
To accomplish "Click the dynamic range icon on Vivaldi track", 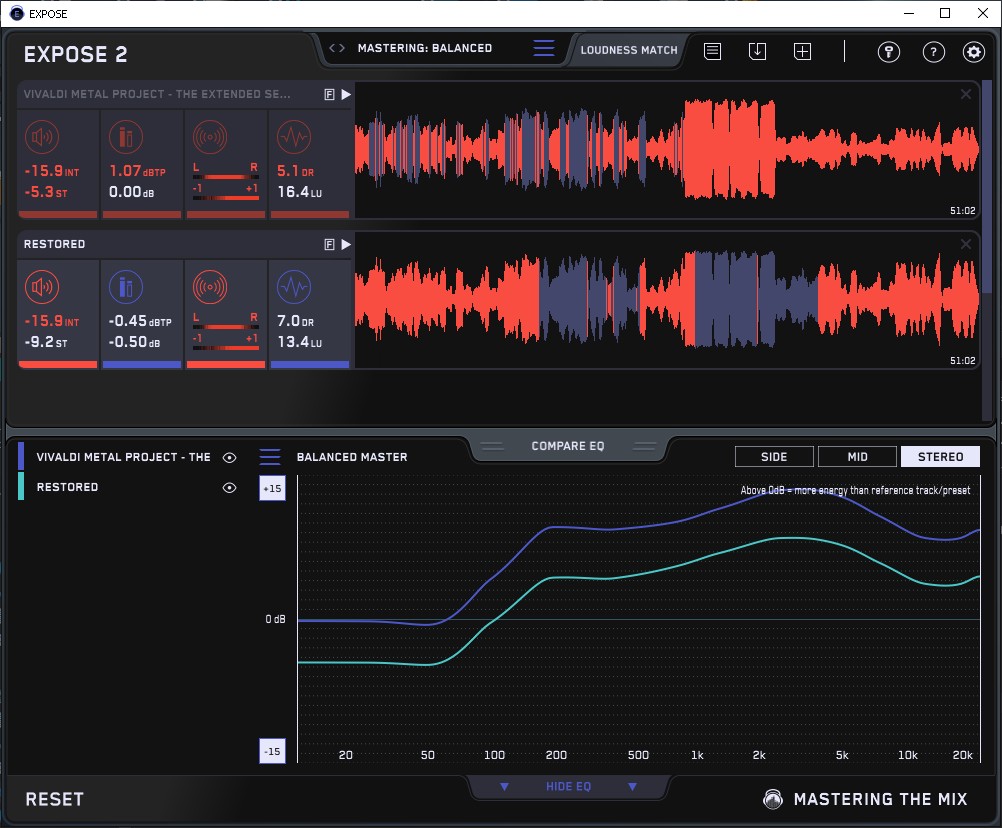I will tap(294, 137).
